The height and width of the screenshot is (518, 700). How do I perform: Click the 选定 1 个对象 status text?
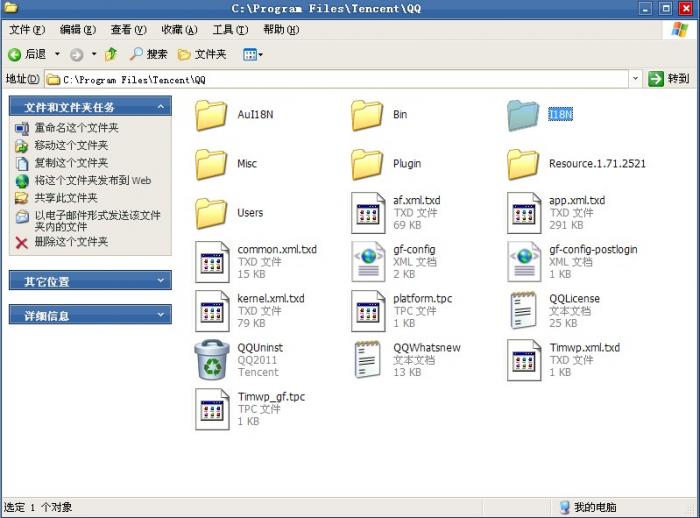(38, 507)
